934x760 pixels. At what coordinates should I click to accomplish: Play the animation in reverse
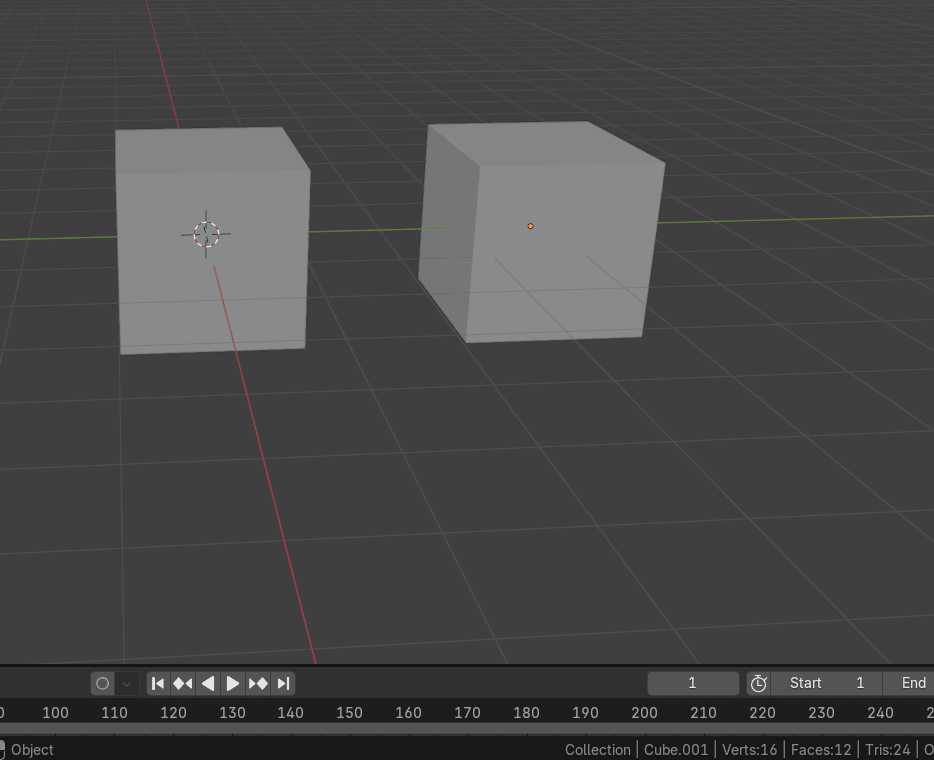click(x=208, y=683)
